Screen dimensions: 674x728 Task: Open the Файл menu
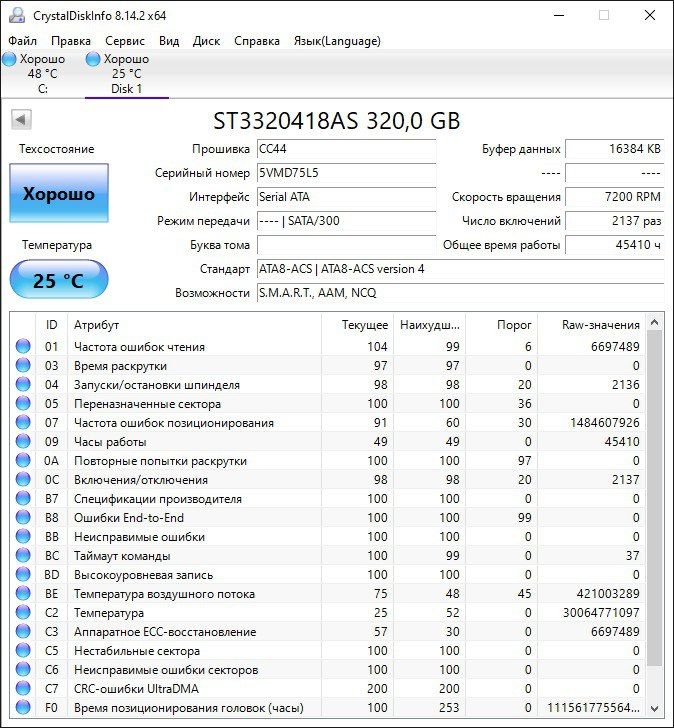coord(22,41)
